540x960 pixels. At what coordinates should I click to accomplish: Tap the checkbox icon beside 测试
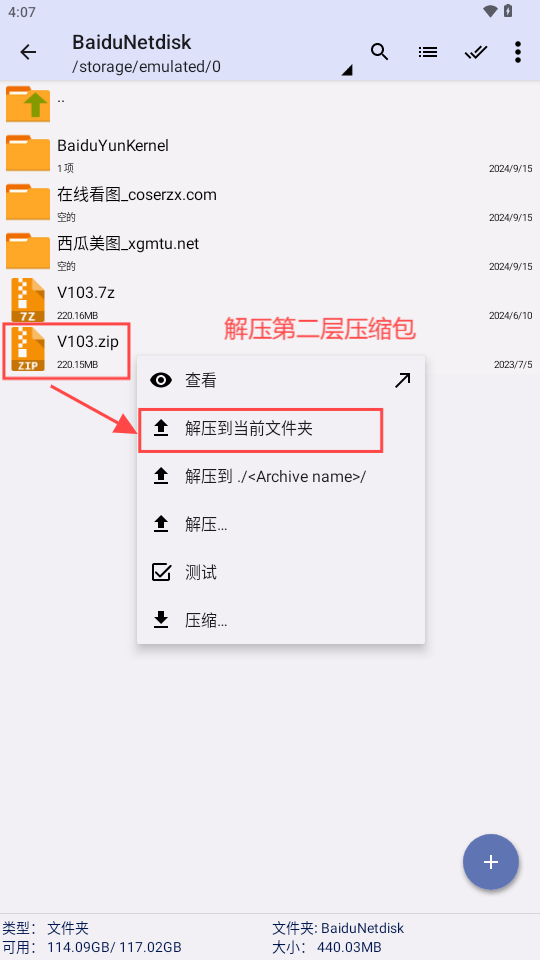tap(161, 572)
